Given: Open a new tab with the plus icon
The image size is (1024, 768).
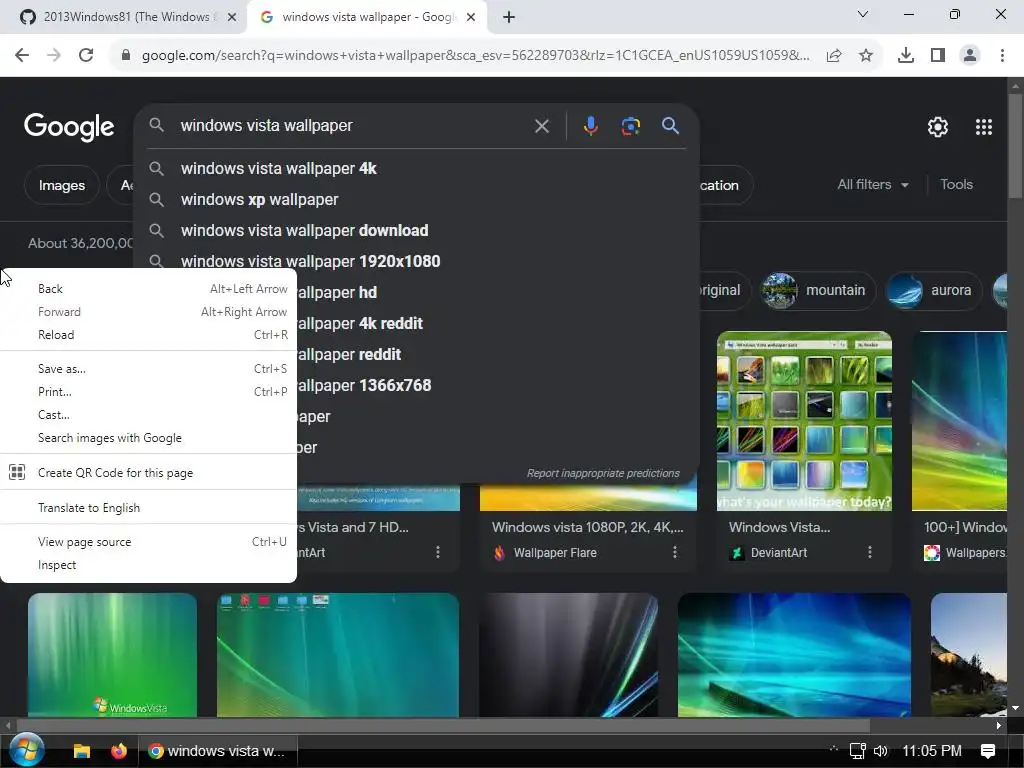Looking at the screenshot, I should [509, 17].
